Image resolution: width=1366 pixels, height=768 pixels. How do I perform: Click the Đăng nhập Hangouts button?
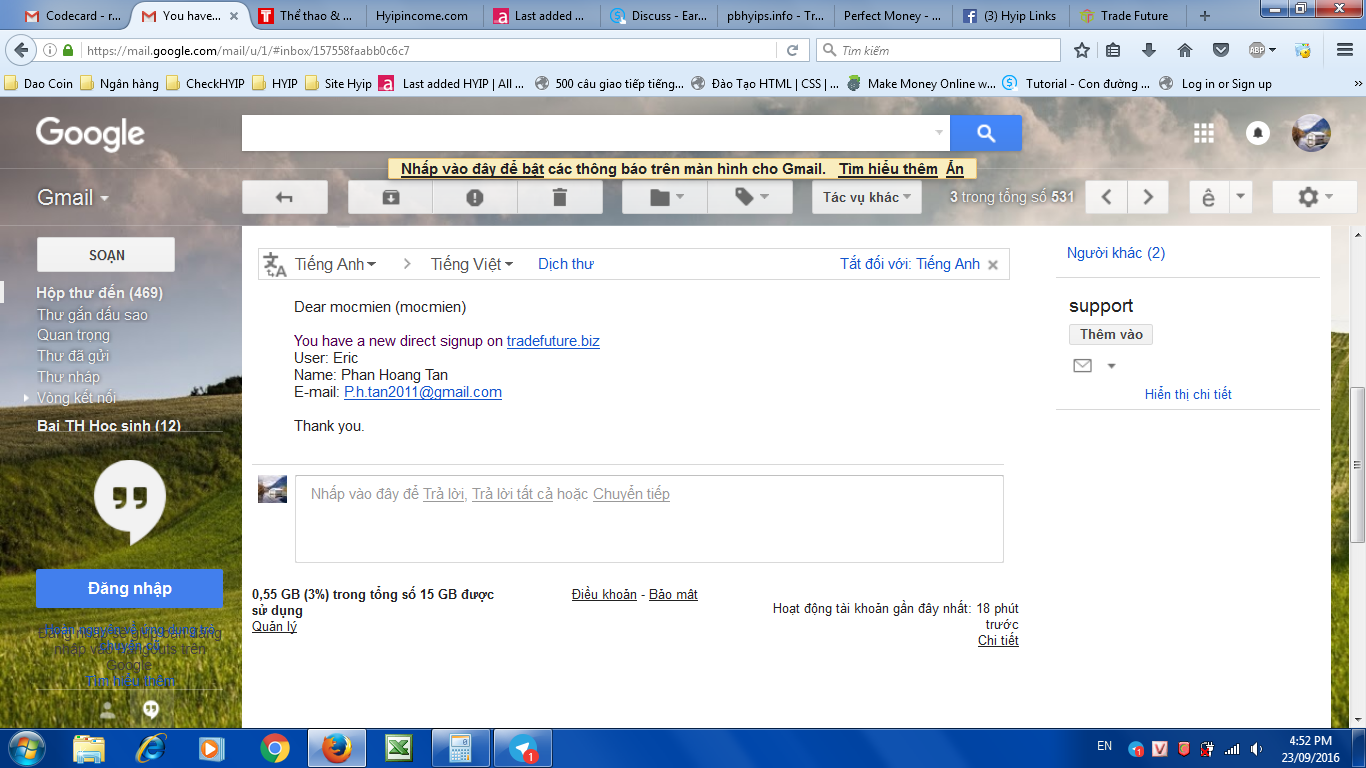click(130, 589)
